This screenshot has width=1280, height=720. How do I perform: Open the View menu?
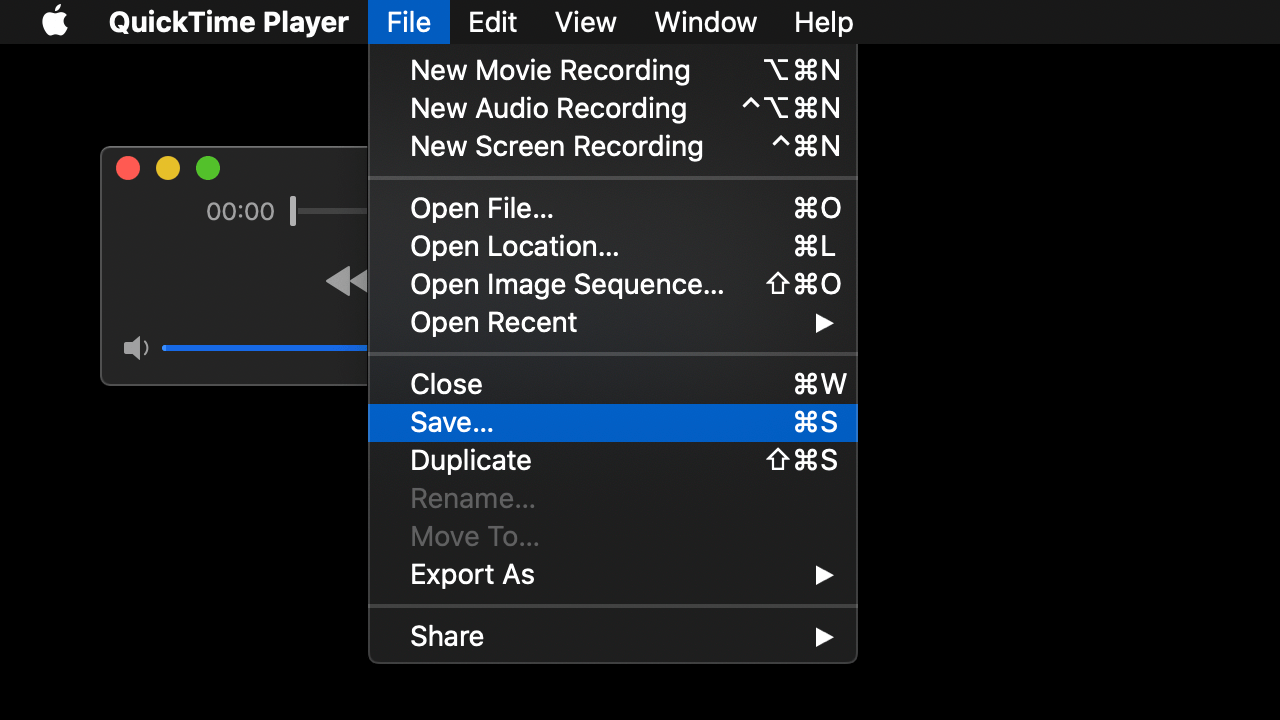click(586, 22)
